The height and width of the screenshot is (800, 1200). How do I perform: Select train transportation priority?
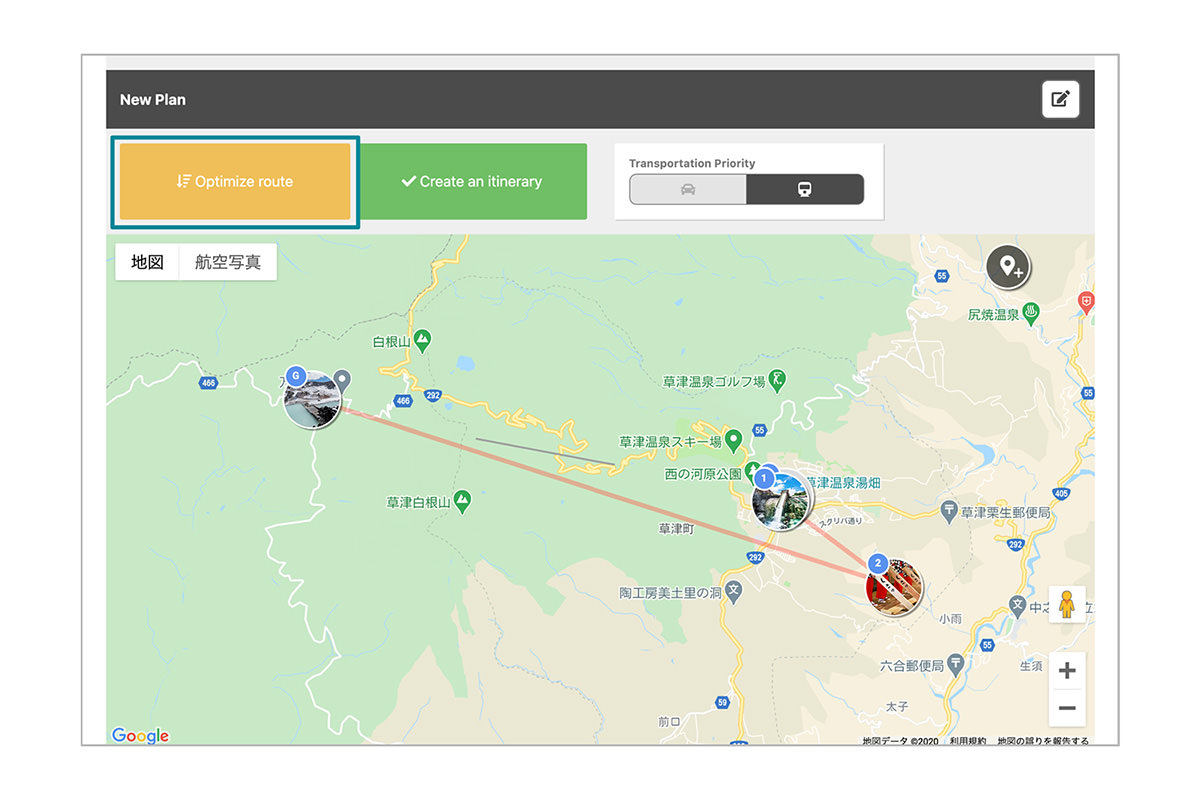pos(805,190)
